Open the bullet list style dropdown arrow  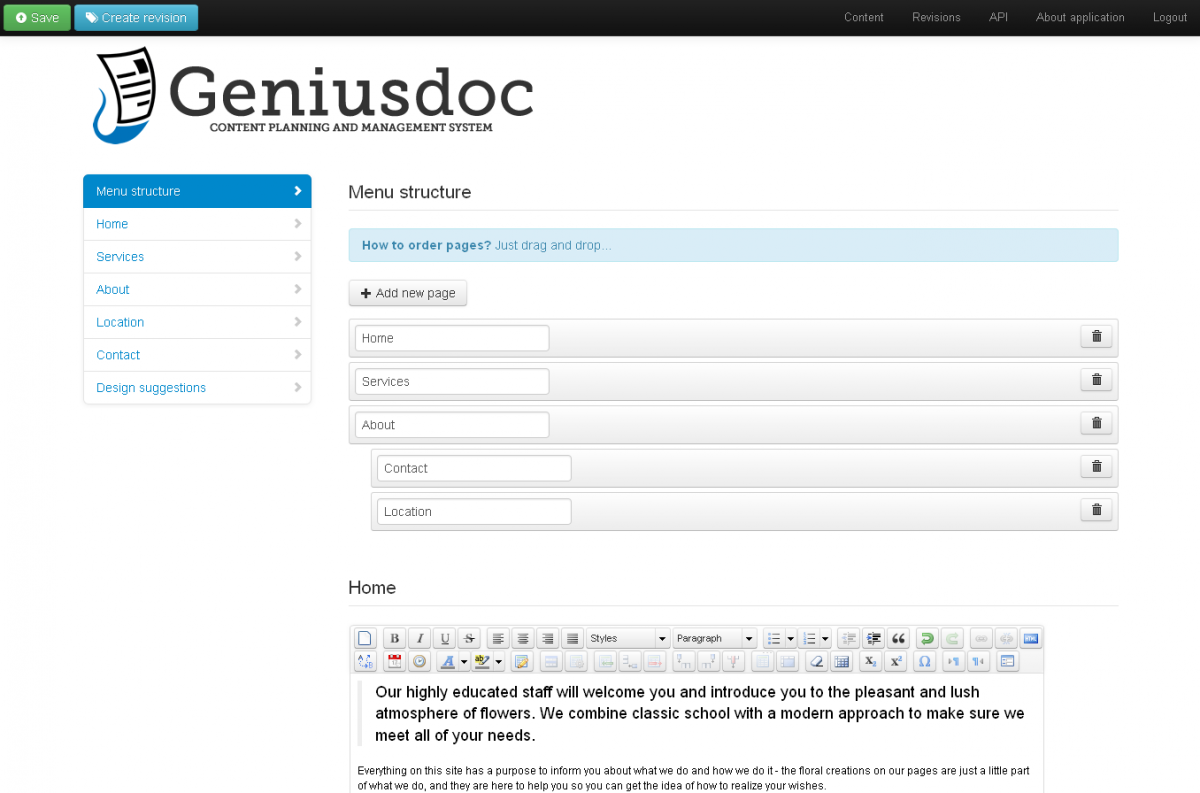(791, 639)
